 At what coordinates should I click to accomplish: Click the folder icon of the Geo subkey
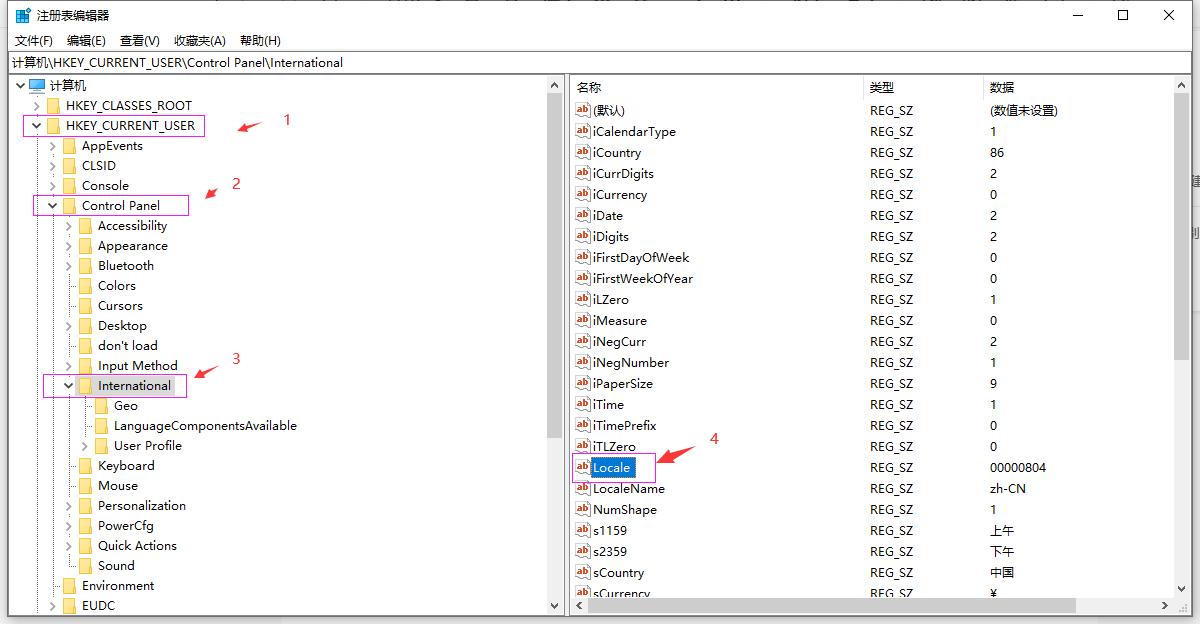click(x=101, y=405)
